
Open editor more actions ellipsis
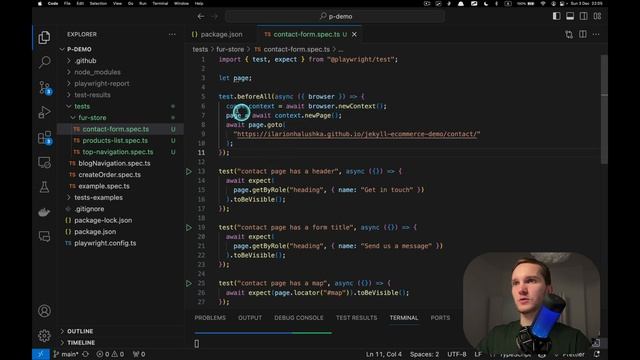coord(596,34)
